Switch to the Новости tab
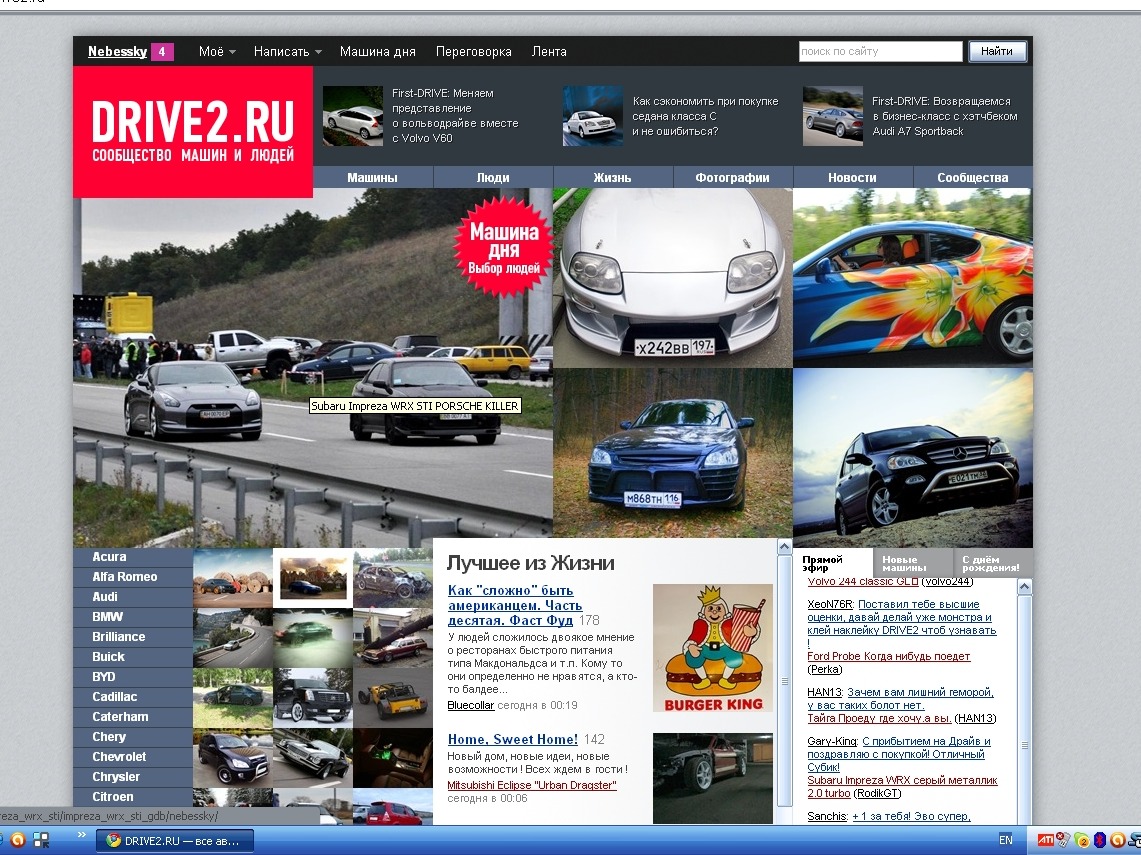The image size is (1141, 855). pos(853,178)
